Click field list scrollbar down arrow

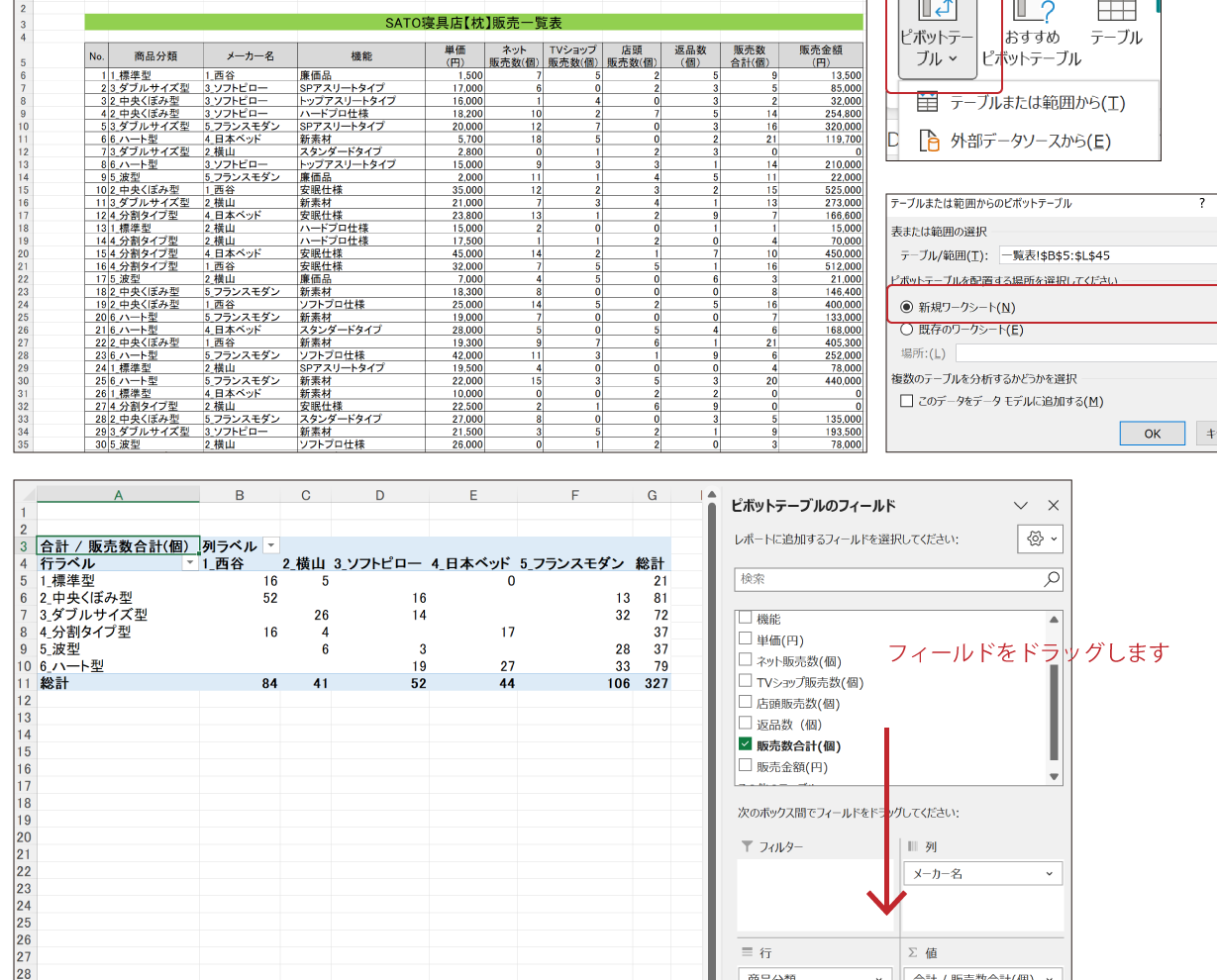coord(1055,777)
